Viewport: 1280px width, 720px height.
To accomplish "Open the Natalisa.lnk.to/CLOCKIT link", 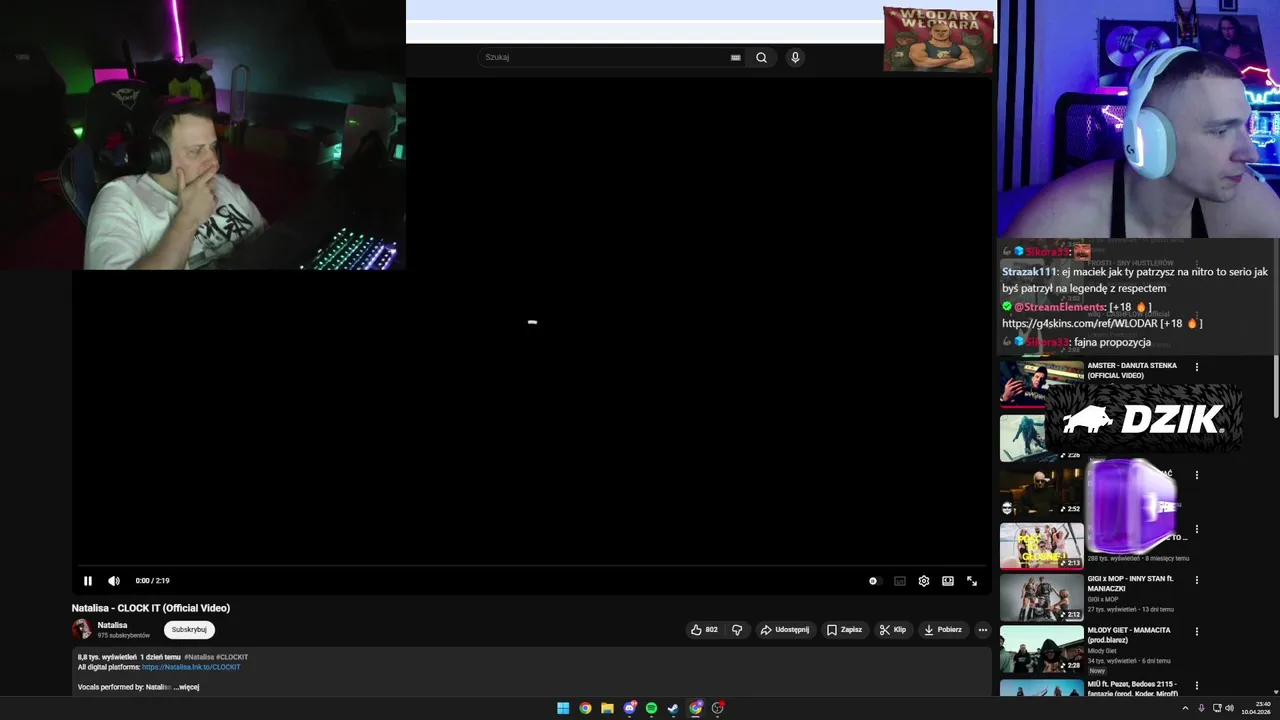I will click(191, 667).
